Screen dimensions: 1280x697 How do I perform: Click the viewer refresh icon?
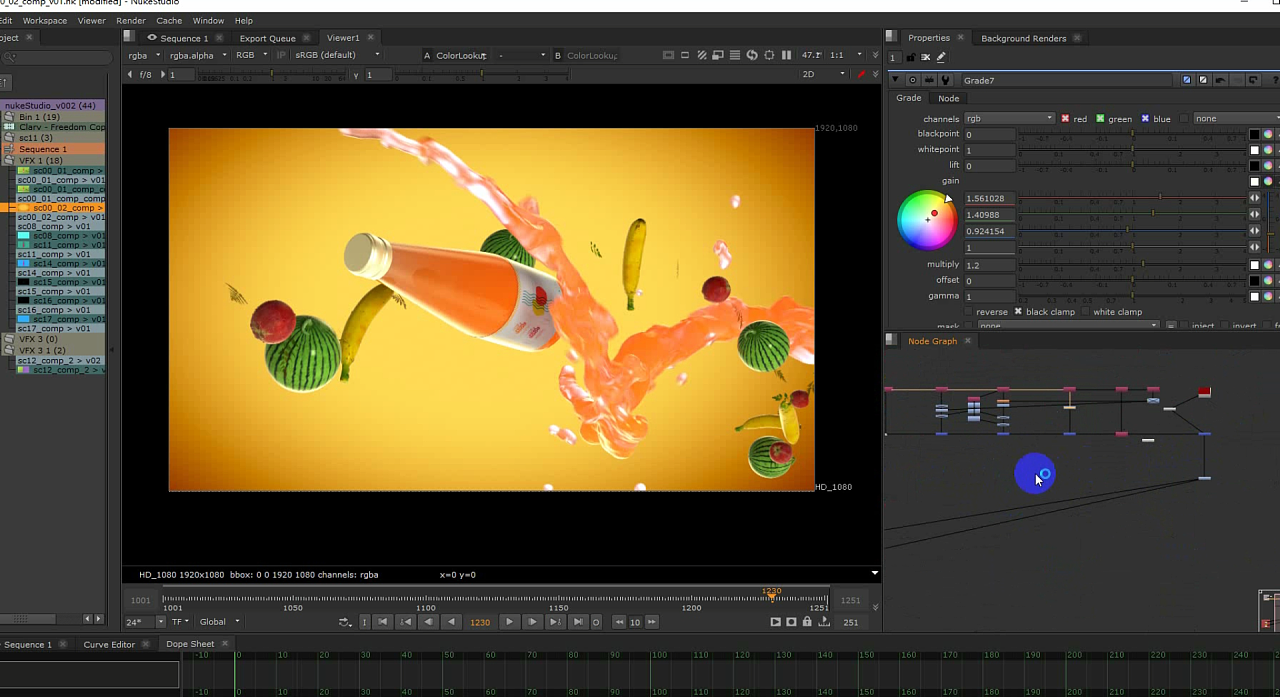752,55
